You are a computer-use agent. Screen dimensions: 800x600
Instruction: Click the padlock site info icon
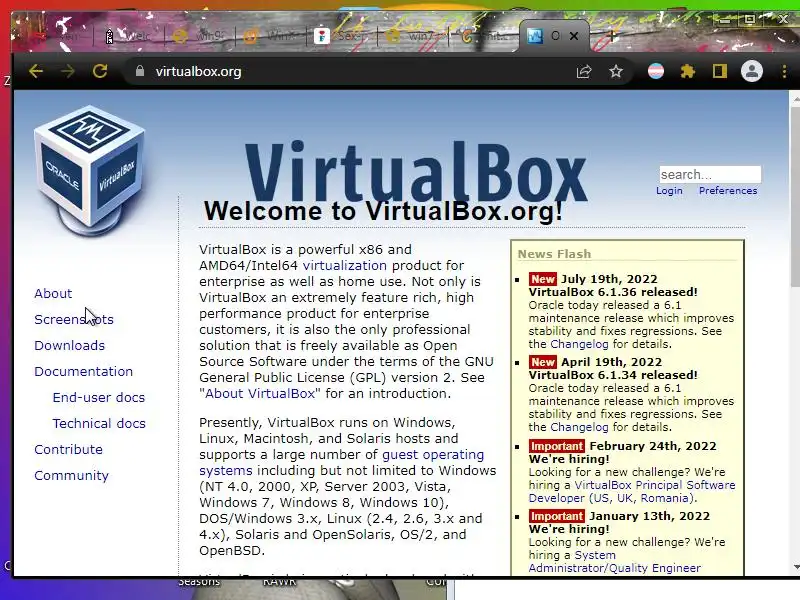click(x=140, y=71)
